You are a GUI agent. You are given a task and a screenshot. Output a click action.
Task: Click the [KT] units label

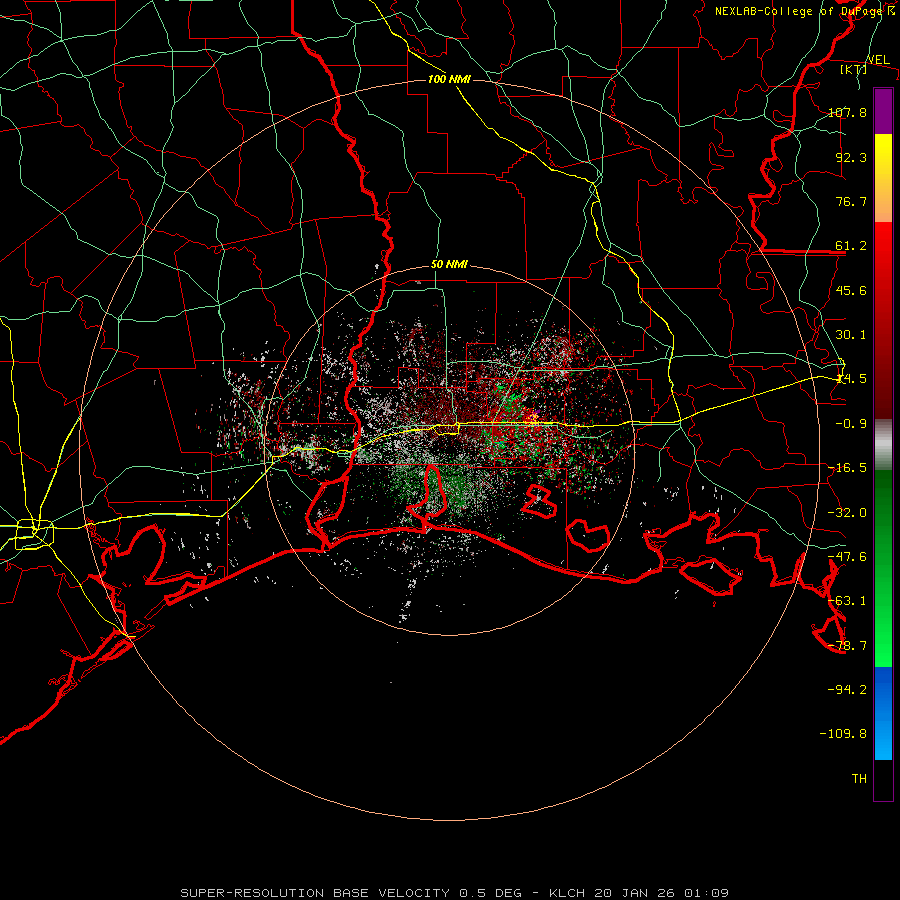(854, 69)
